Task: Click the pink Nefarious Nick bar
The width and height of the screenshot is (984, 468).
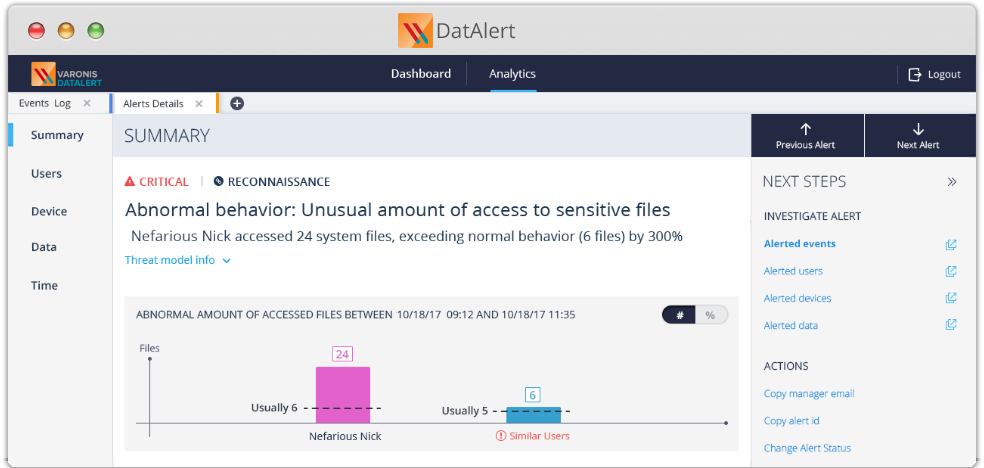Action: [343, 395]
